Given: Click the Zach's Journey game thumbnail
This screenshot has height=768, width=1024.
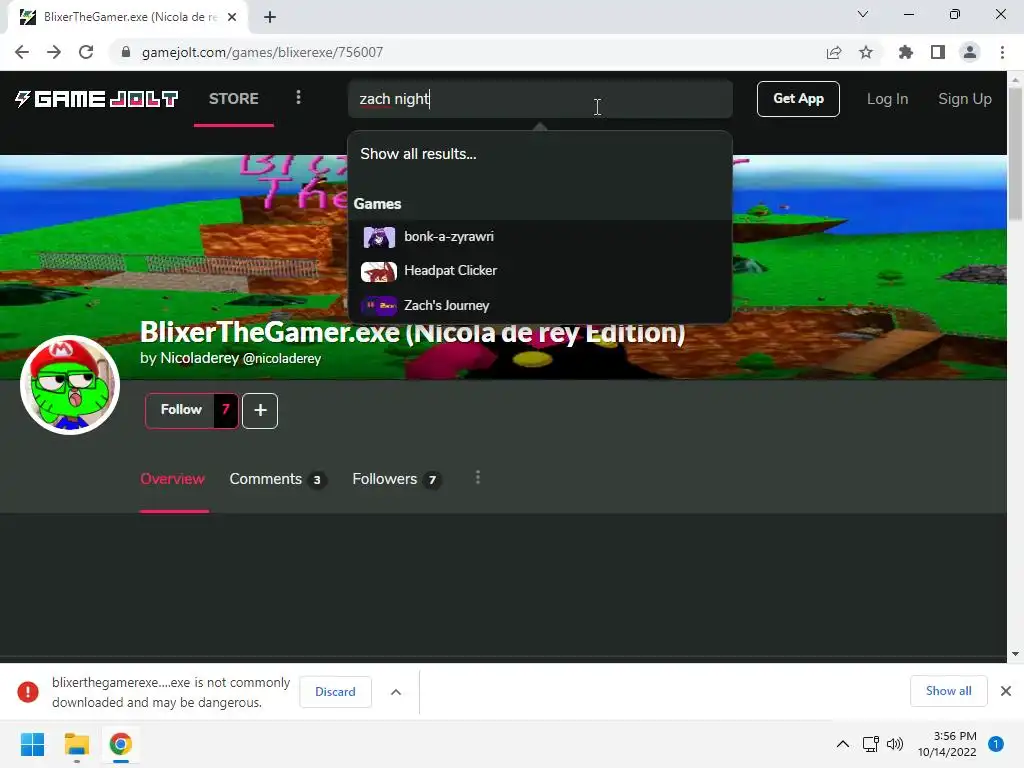Looking at the screenshot, I should pyautogui.click(x=379, y=306).
